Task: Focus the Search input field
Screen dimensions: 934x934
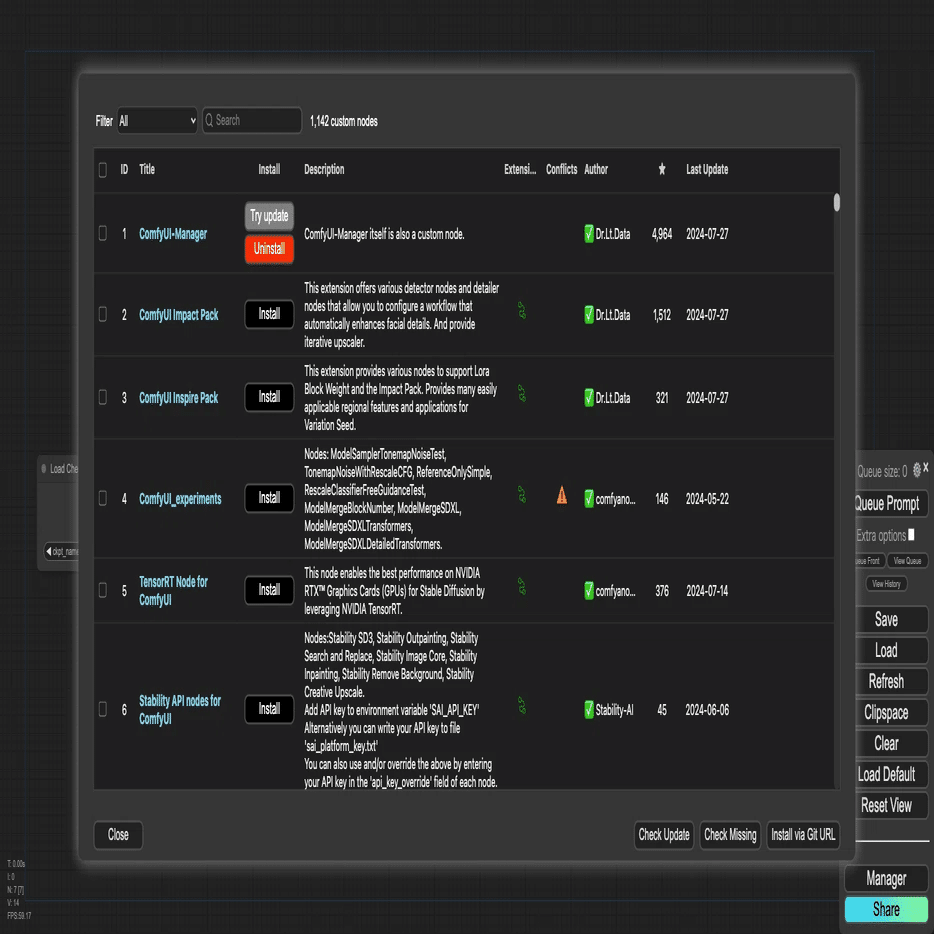Action: (252, 120)
